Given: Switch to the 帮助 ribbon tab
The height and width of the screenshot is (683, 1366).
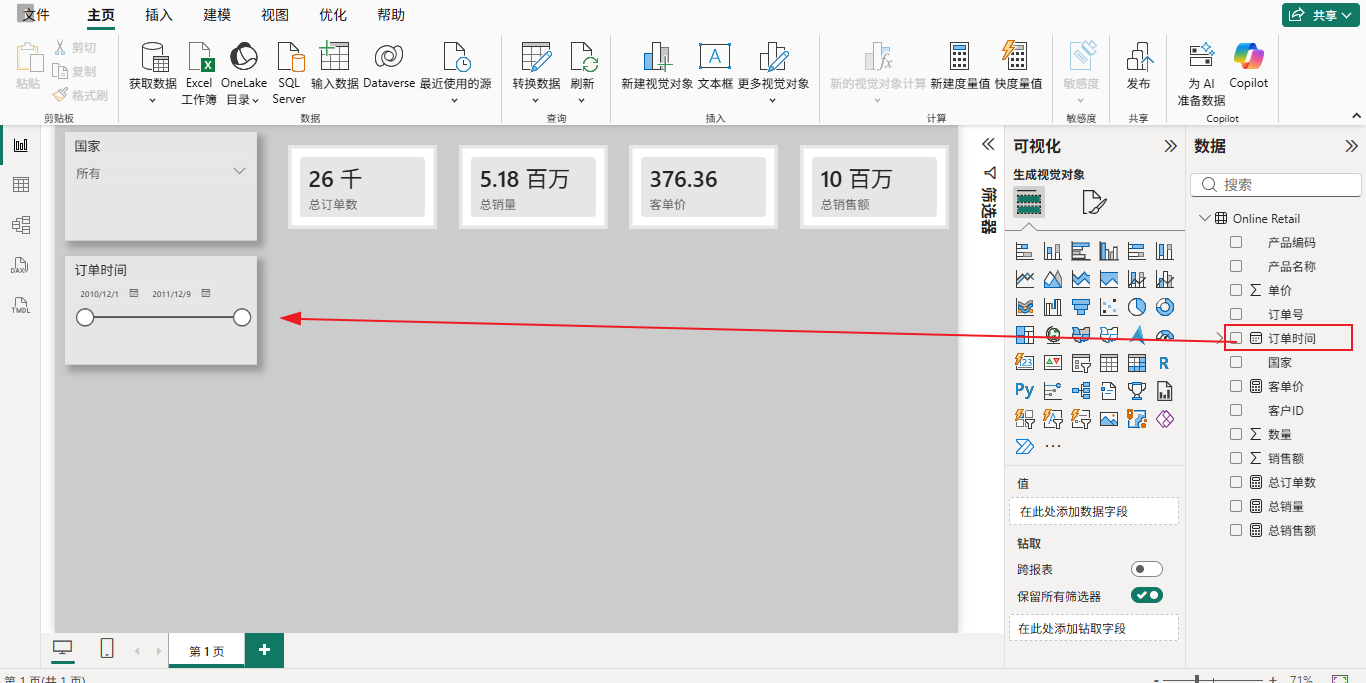Looking at the screenshot, I should [391, 15].
